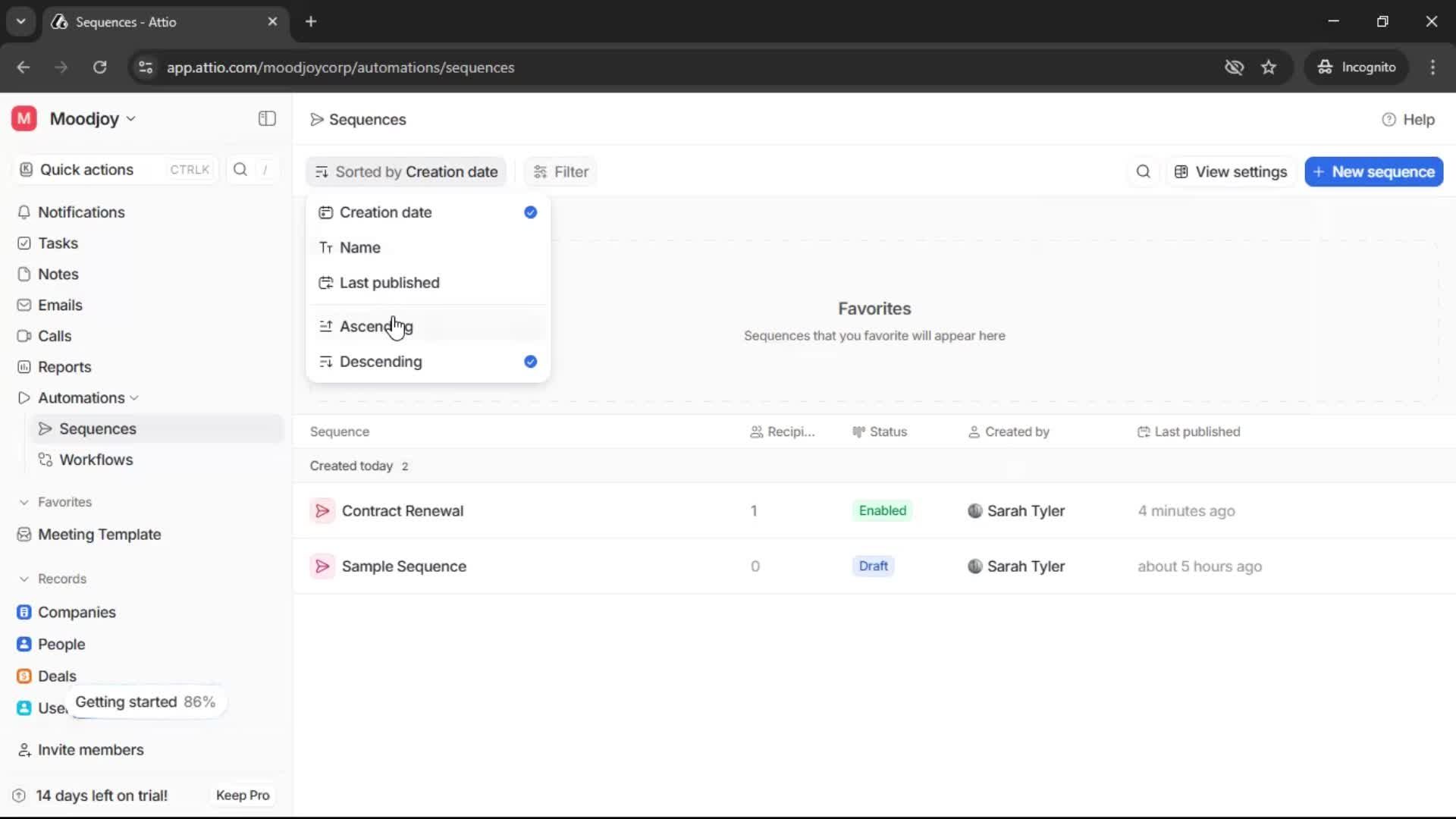Select Descending sort order option

point(381,362)
